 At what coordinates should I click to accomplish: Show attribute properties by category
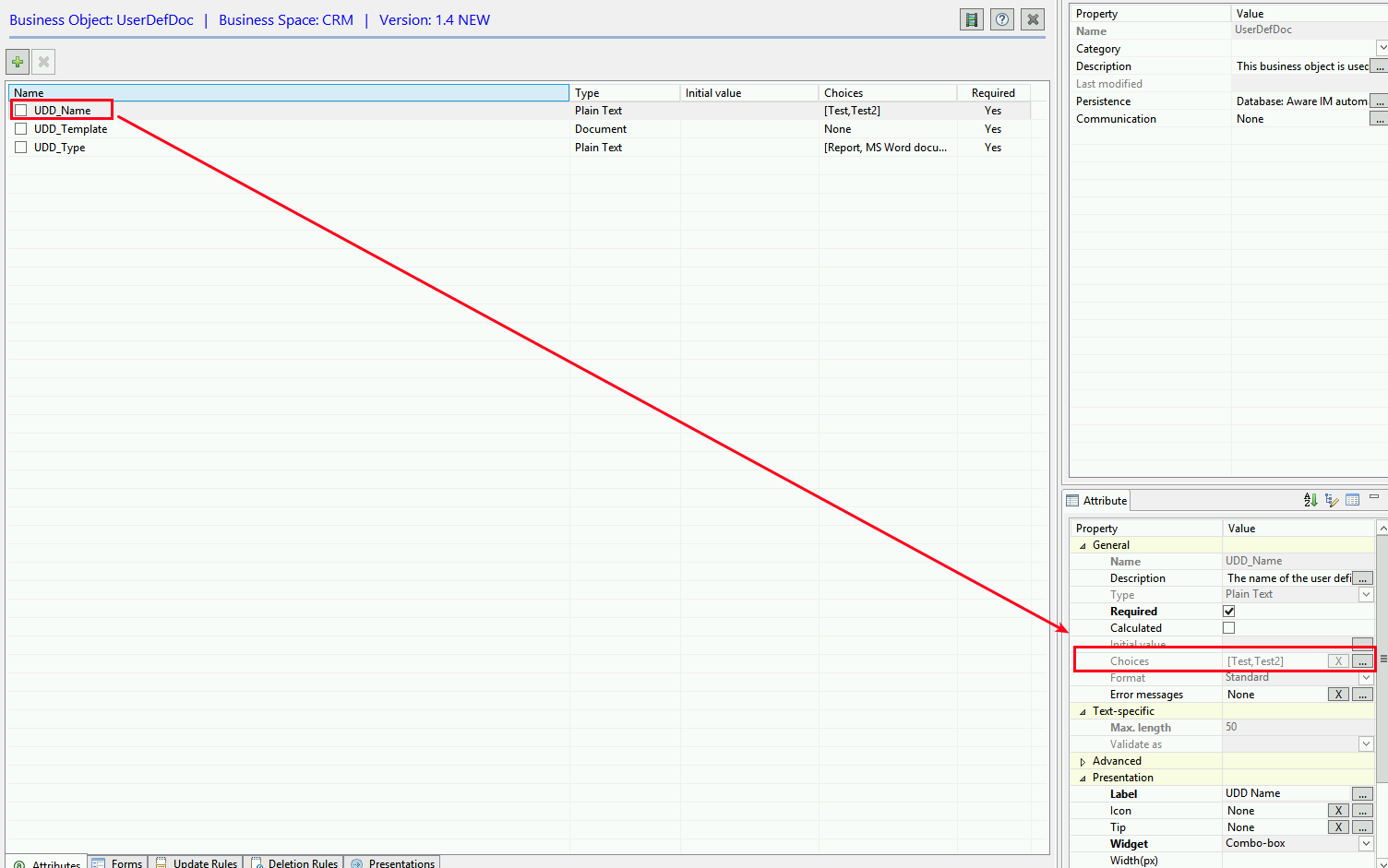point(1332,500)
